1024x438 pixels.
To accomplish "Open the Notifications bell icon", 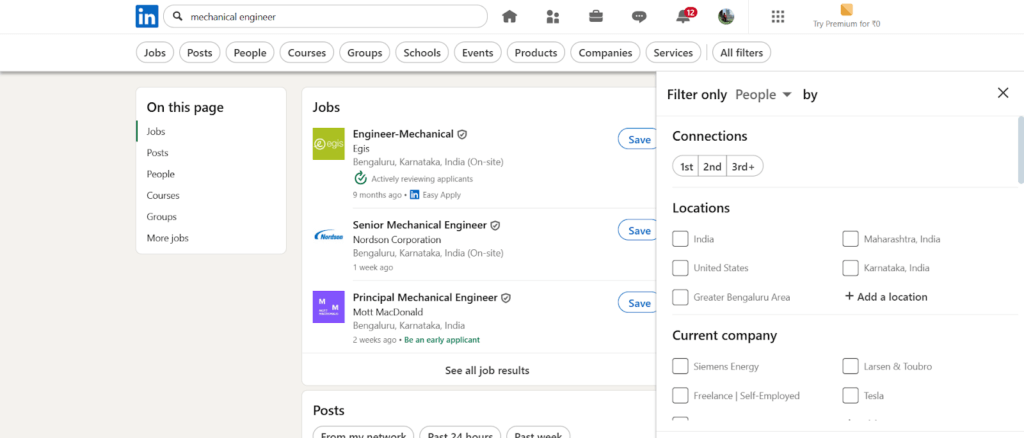I will click(x=684, y=16).
